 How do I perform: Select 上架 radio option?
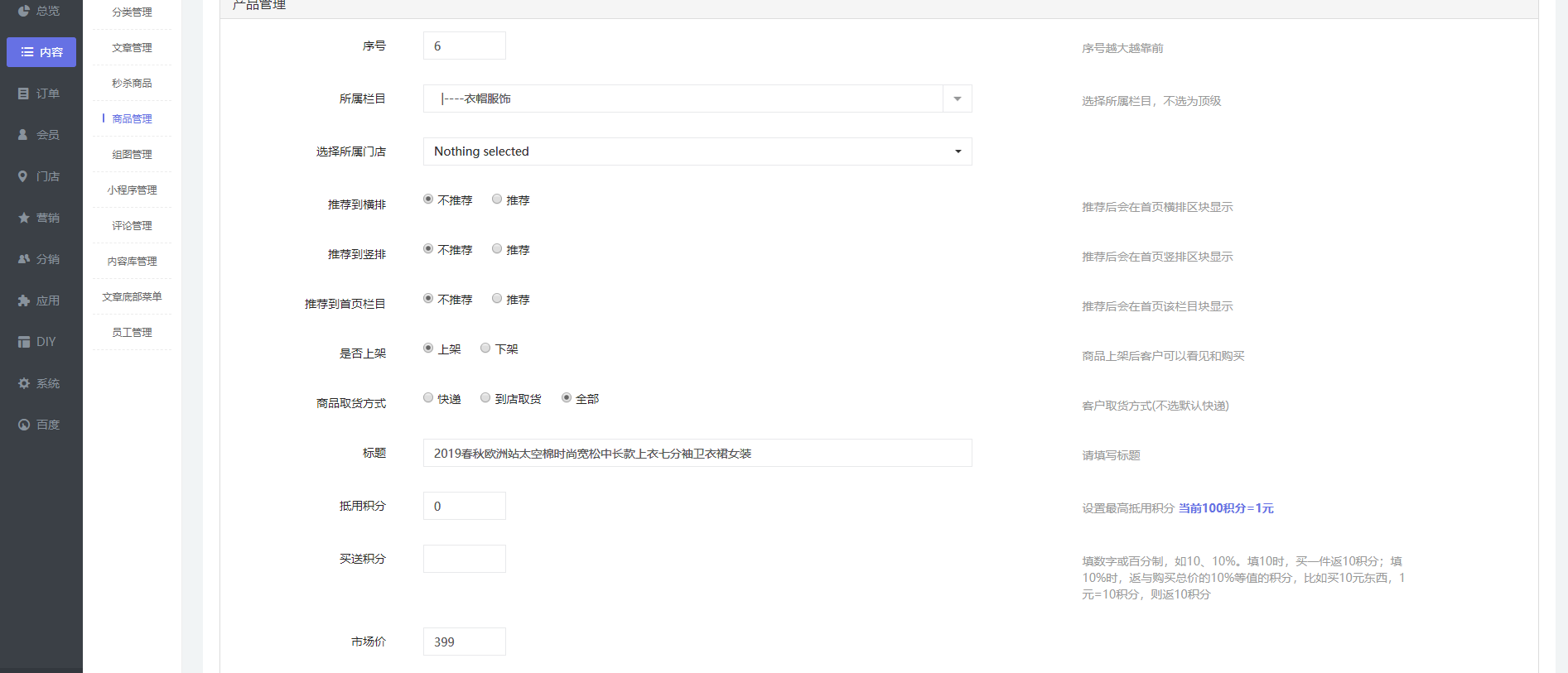point(428,348)
